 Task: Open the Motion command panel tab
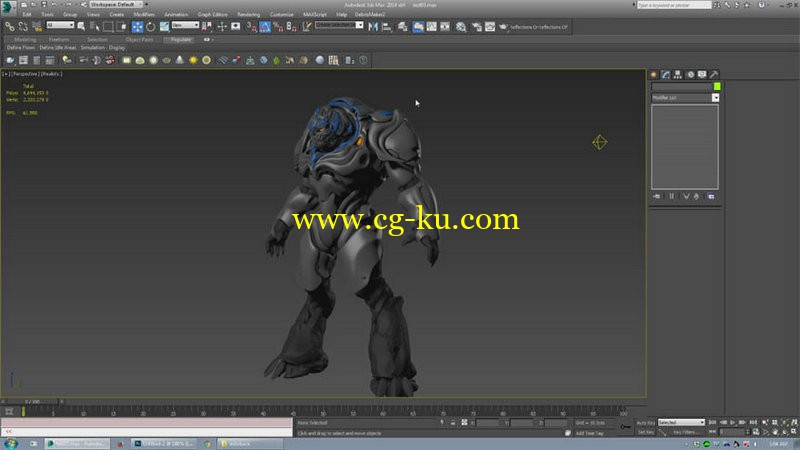690,74
